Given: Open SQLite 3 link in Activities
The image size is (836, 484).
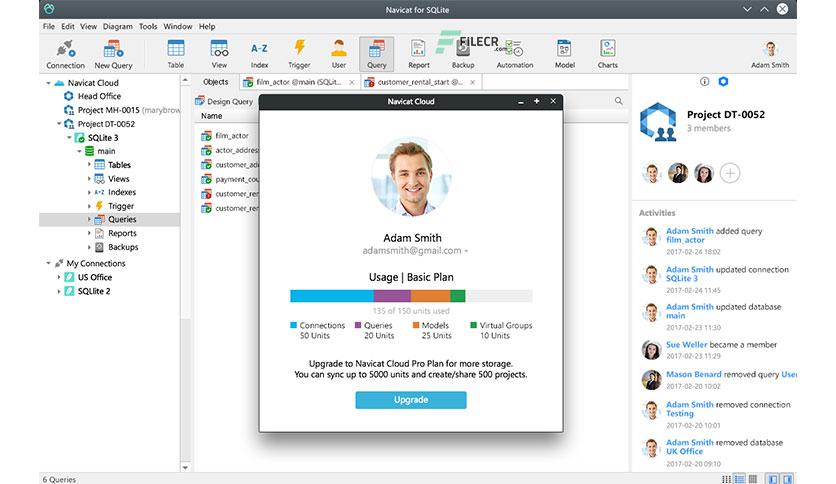Looking at the screenshot, I should [x=681, y=278].
